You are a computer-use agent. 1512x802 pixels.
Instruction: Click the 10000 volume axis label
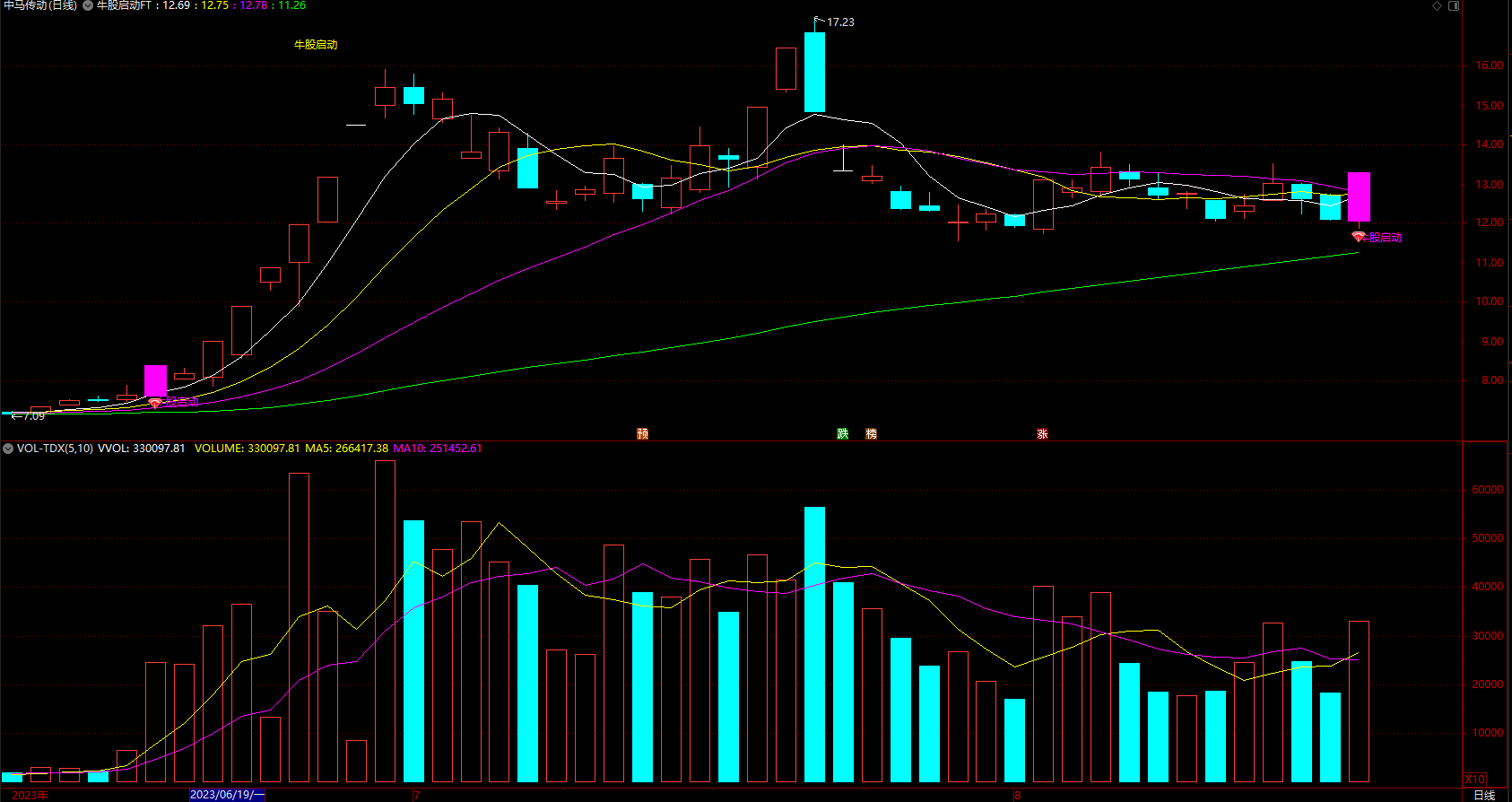click(x=1487, y=733)
